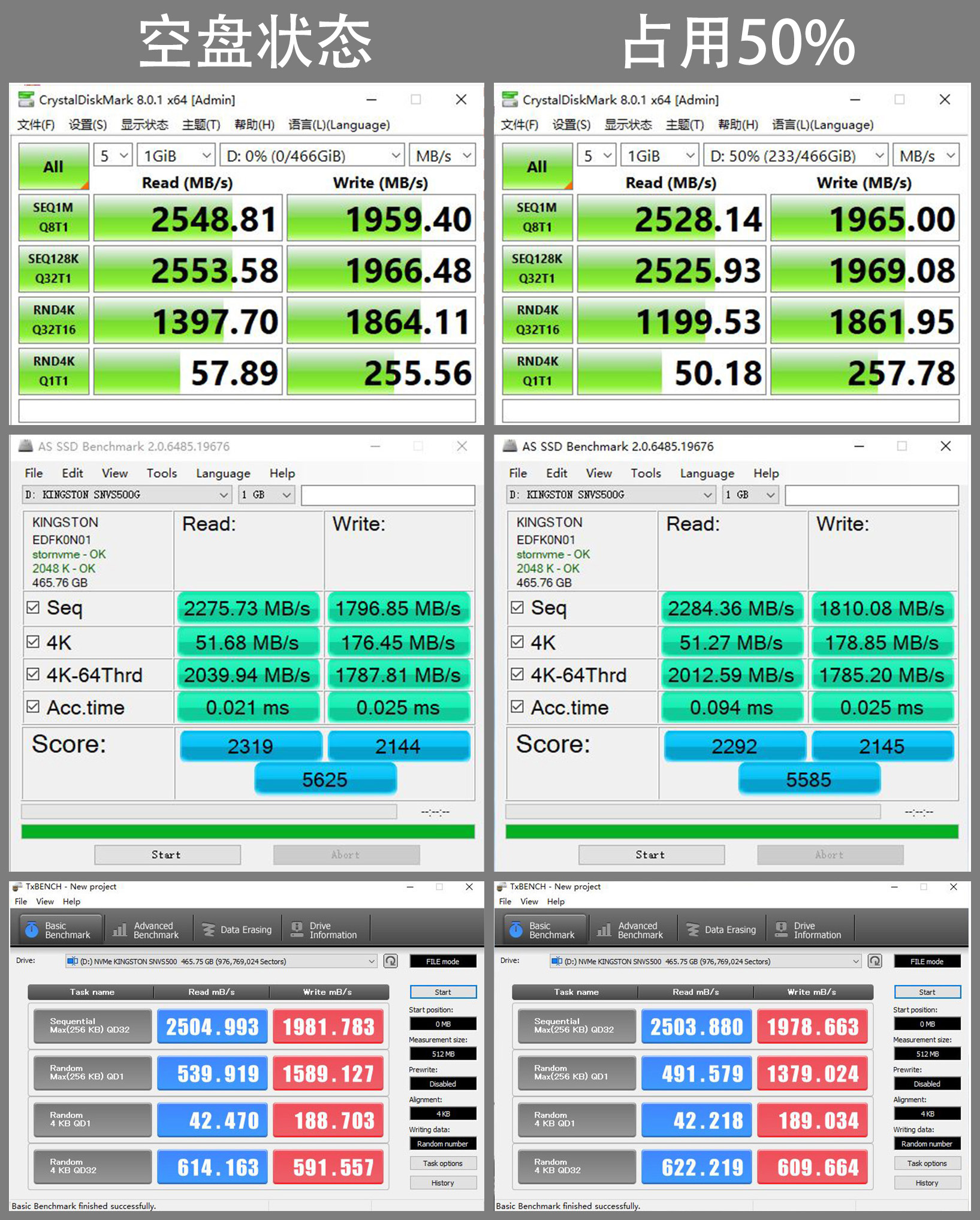Open the D: 50% (233/466GiB) drive dropdown
The width and height of the screenshot is (980, 1220).
tap(796, 156)
